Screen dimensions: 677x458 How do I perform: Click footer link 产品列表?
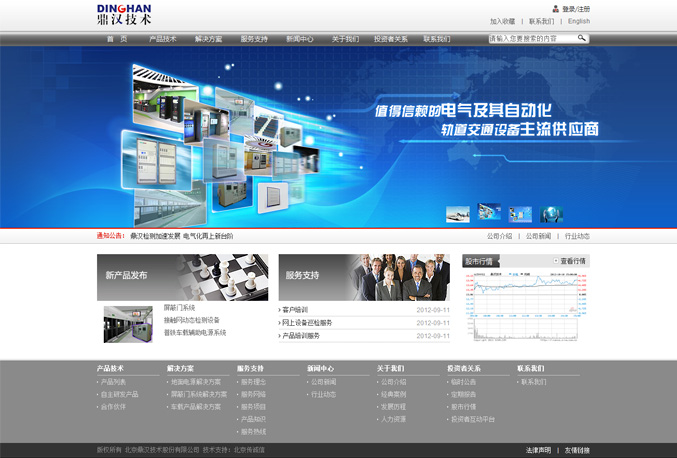[x=113, y=382]
